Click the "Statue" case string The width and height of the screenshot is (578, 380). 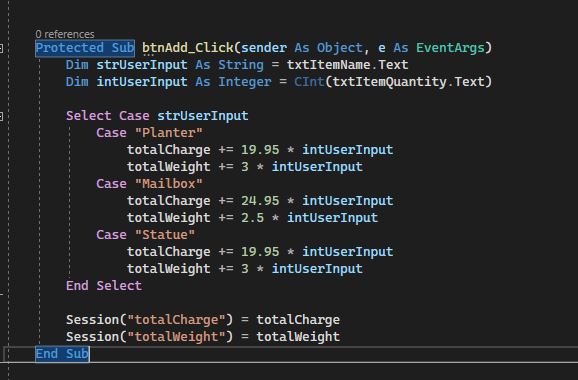165,234
